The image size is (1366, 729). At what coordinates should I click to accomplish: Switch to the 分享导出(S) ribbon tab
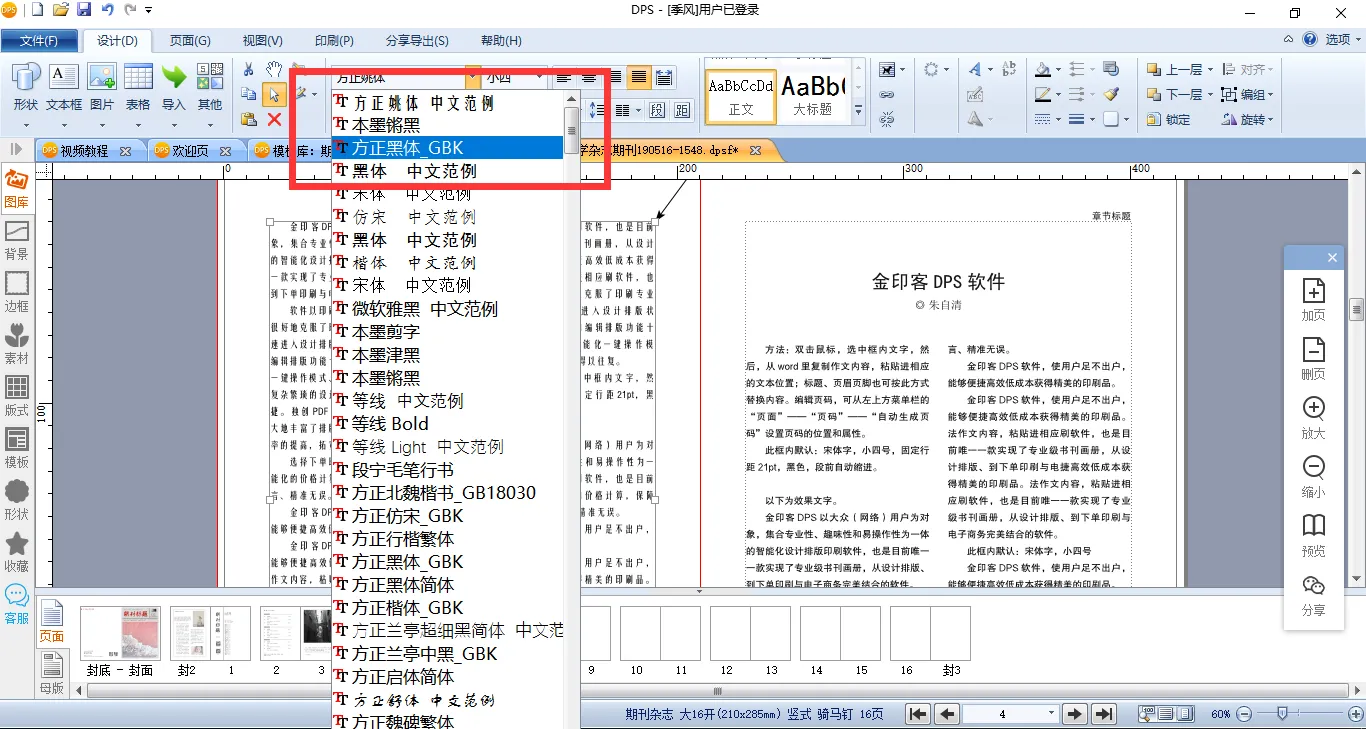tap(417, 41)
